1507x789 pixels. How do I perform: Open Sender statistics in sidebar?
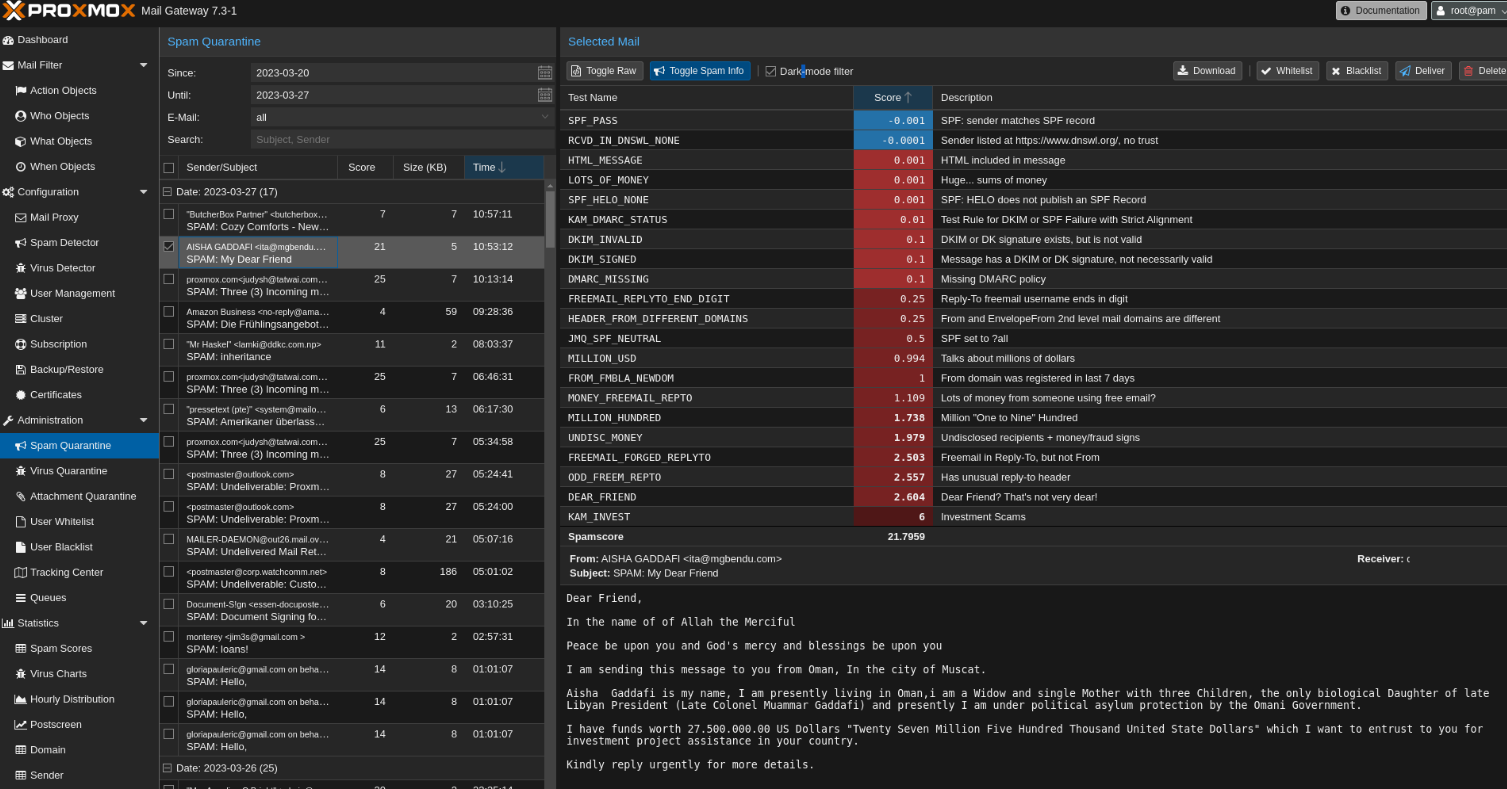(x=46, y=775)
